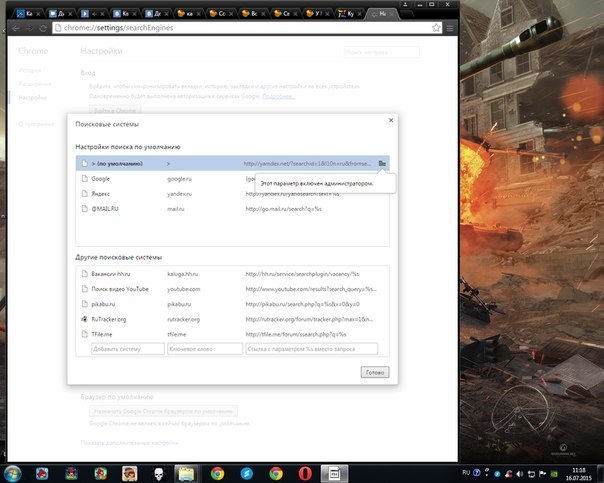Screen dimensions: 604x483
Task: Click the page icon beside TFile.me
Action: (84, 334)
